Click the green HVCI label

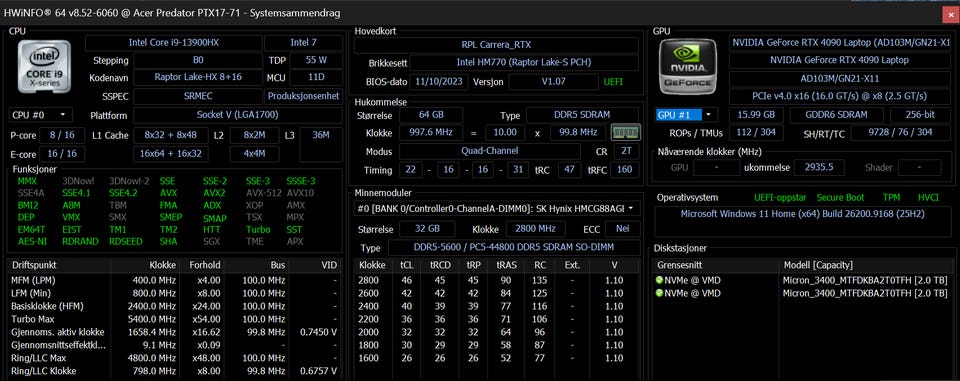(928, 197)
